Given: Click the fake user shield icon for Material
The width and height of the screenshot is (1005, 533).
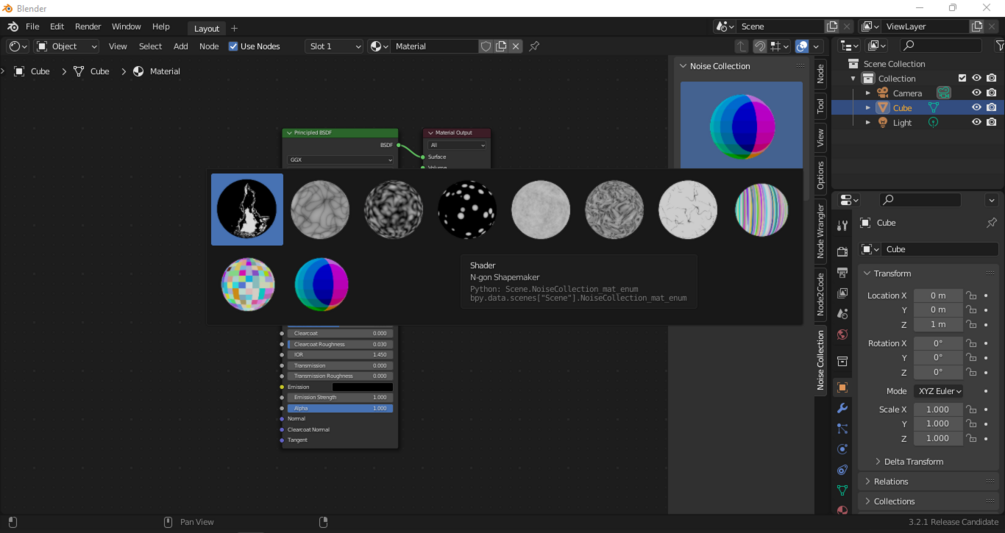Looking at the screenshot, I should (486, 46).
